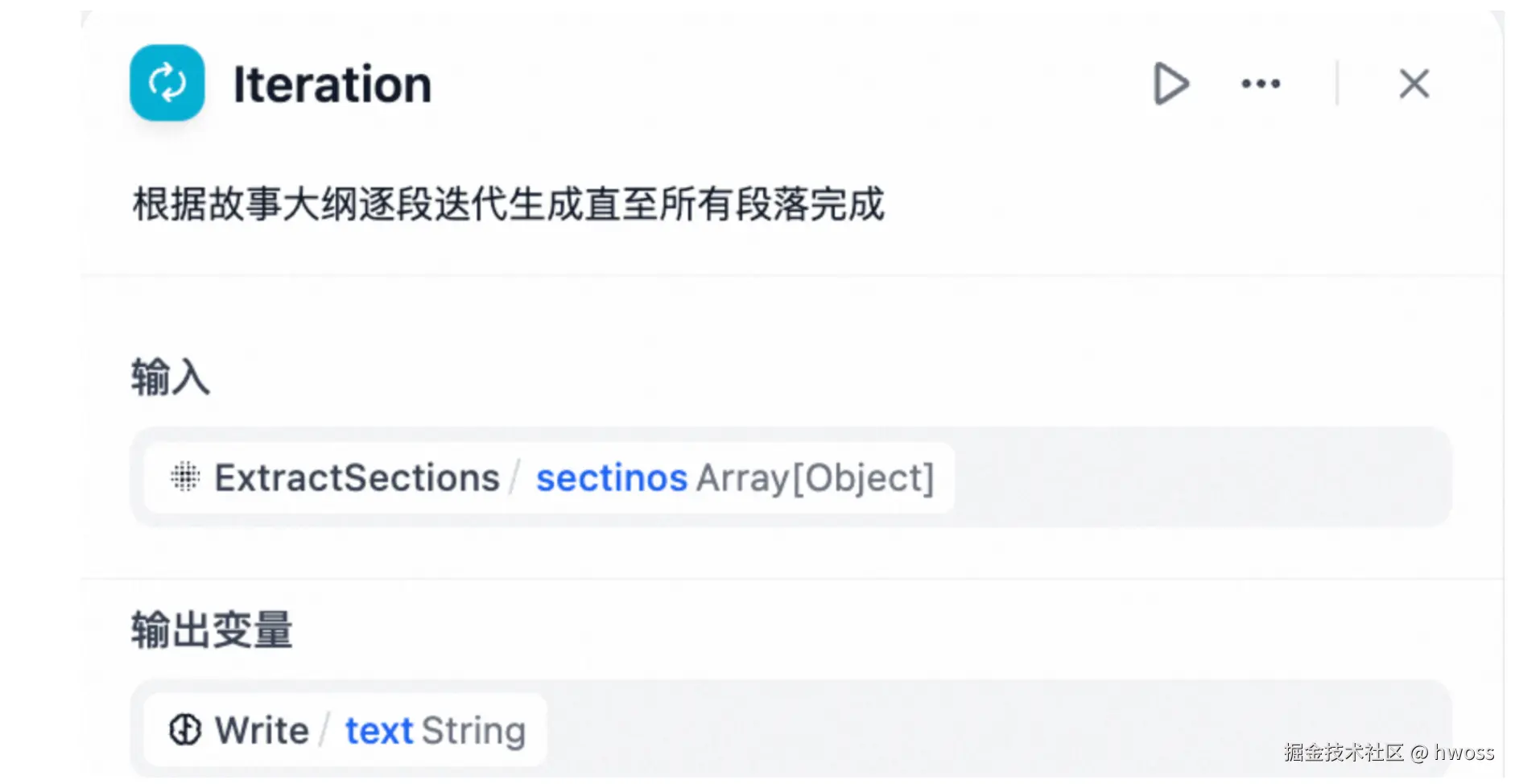Click the Array[Object] type label

coord(815,478)
